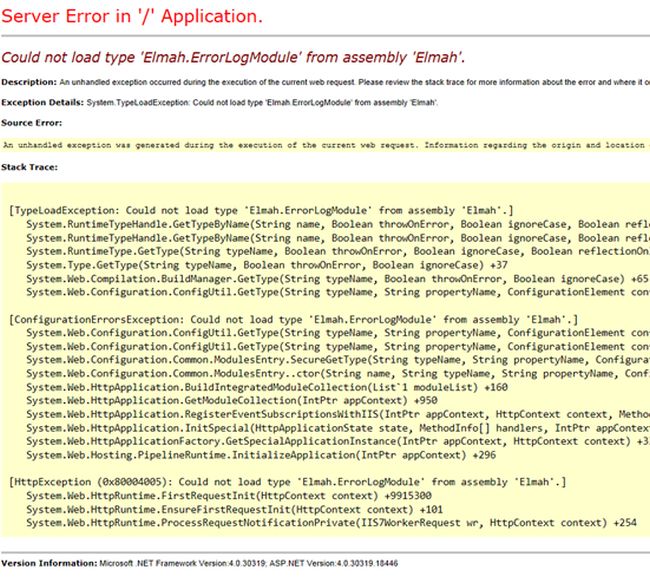The height and width of the screenshot is (577, 650).
Task: Select the red italic 'Could not load type' subheading
Action: click(233, 57)
